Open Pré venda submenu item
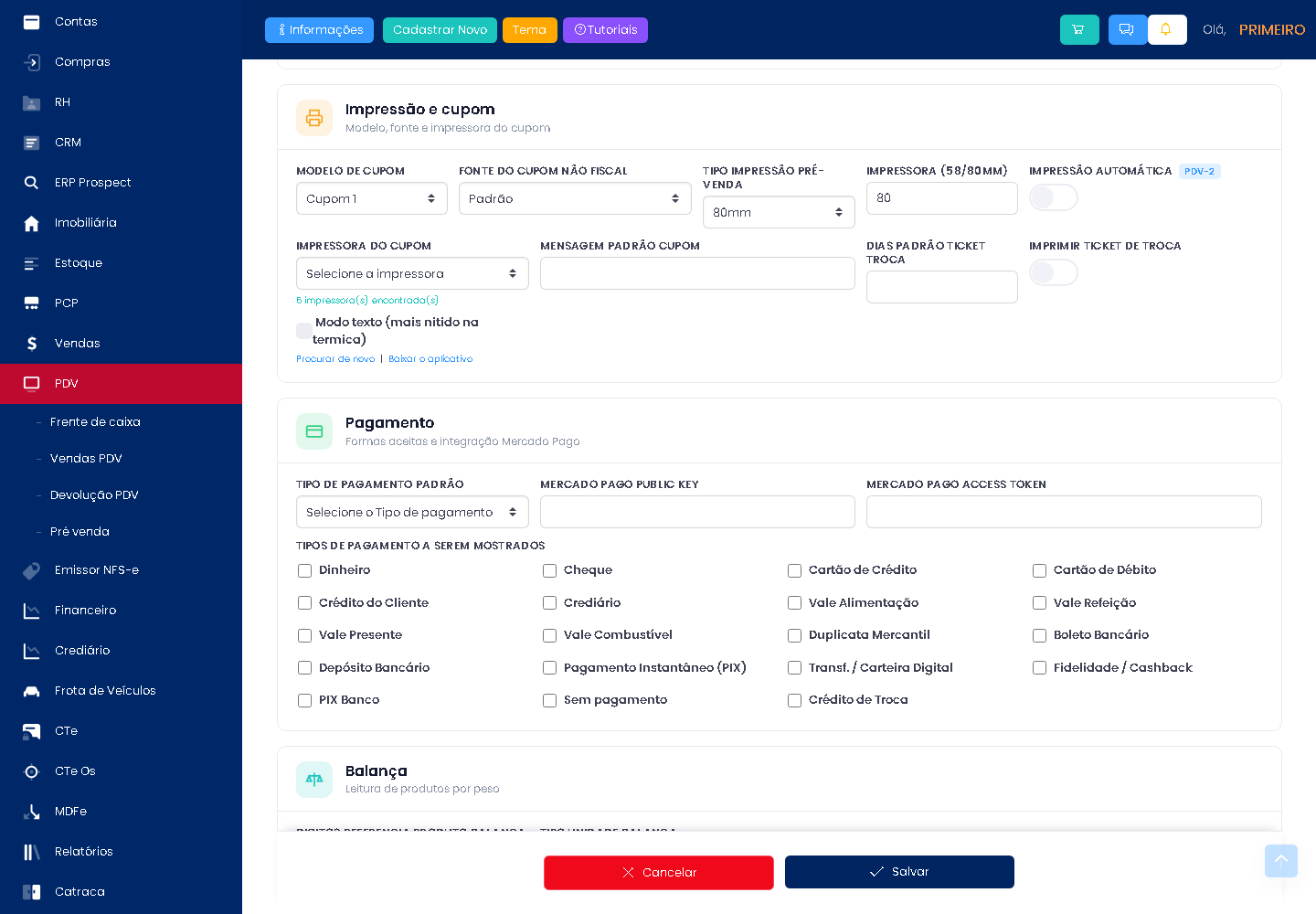 80,532
